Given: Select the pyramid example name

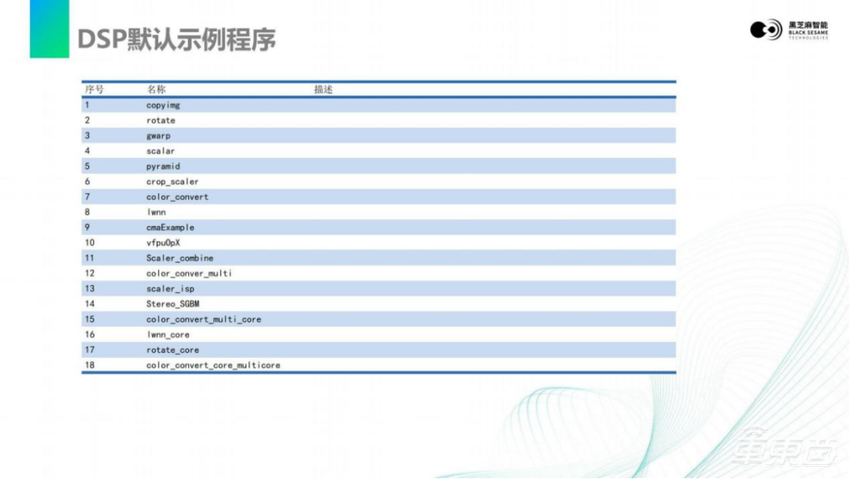Looking at the screenshot, I should (163, 166).
